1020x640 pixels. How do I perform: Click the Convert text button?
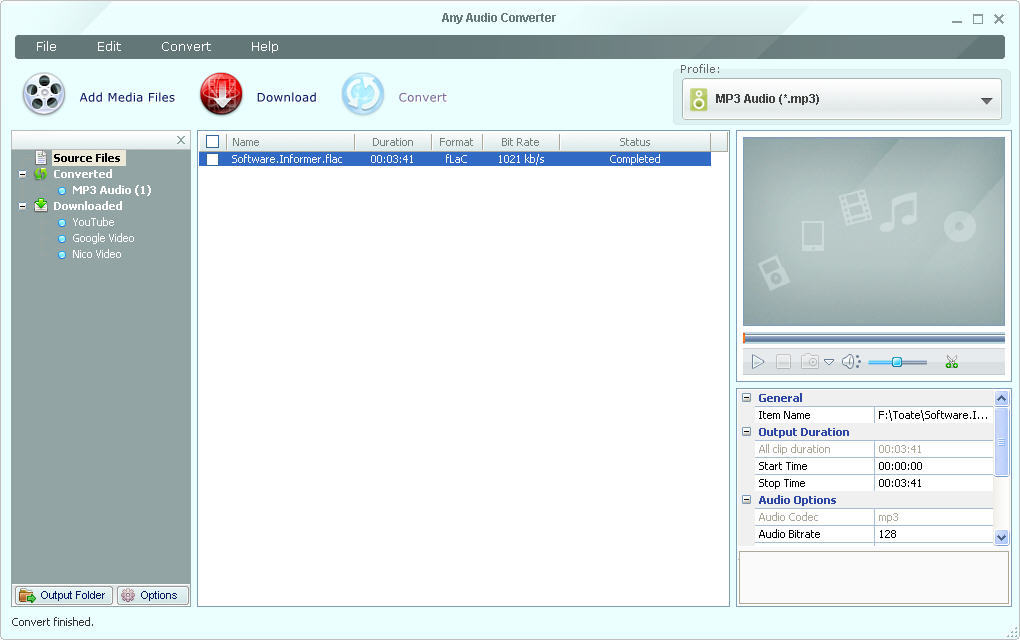point(423,98)
